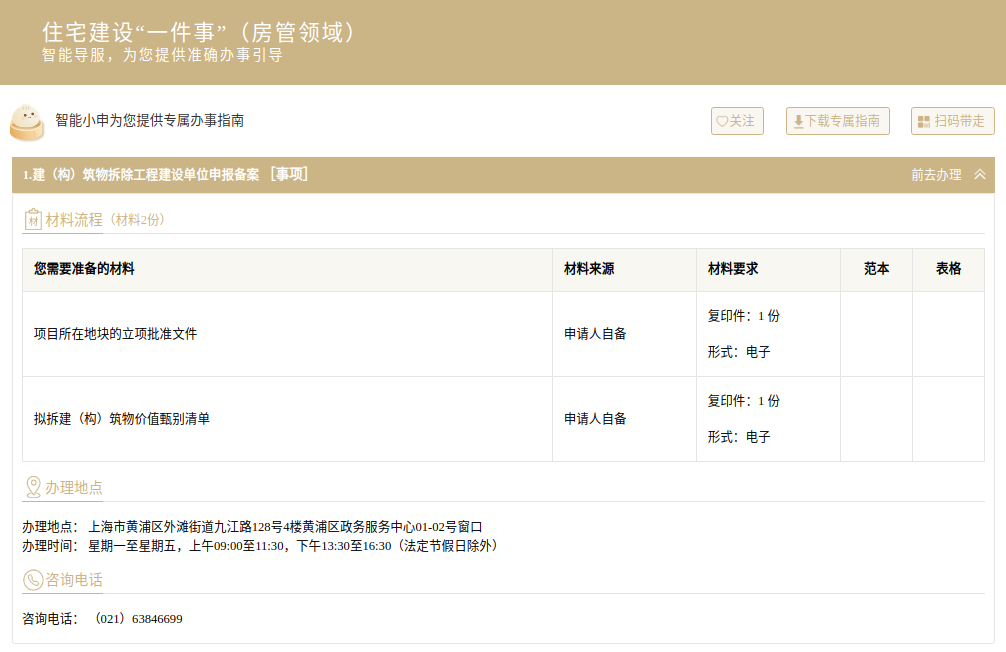Image resolution: width=1006 pixels, height=652 pixels.
Task: Select the 项目所在地块的立项批准文件 row
Action: pos(116,334)
